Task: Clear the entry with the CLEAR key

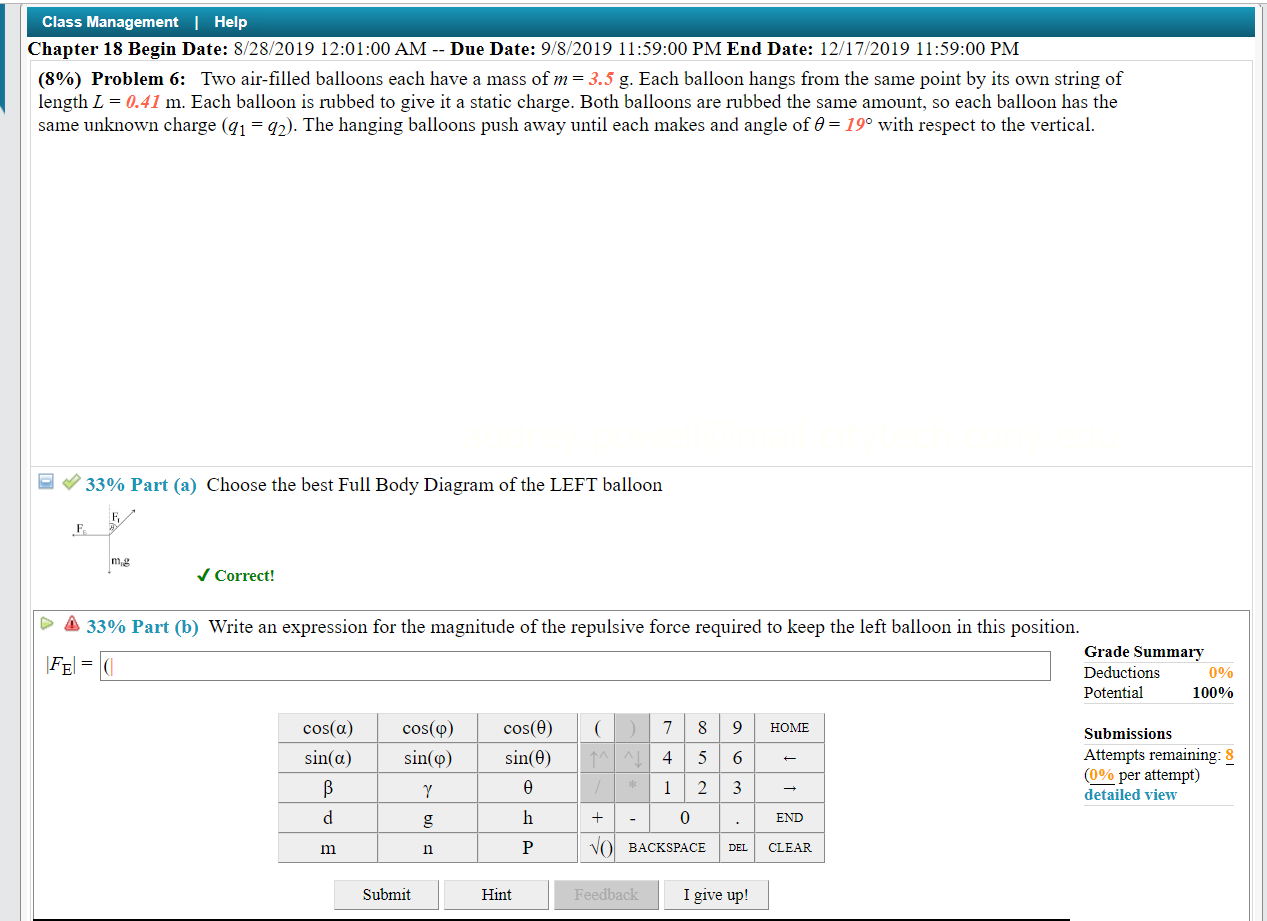Action: (789, 847)
